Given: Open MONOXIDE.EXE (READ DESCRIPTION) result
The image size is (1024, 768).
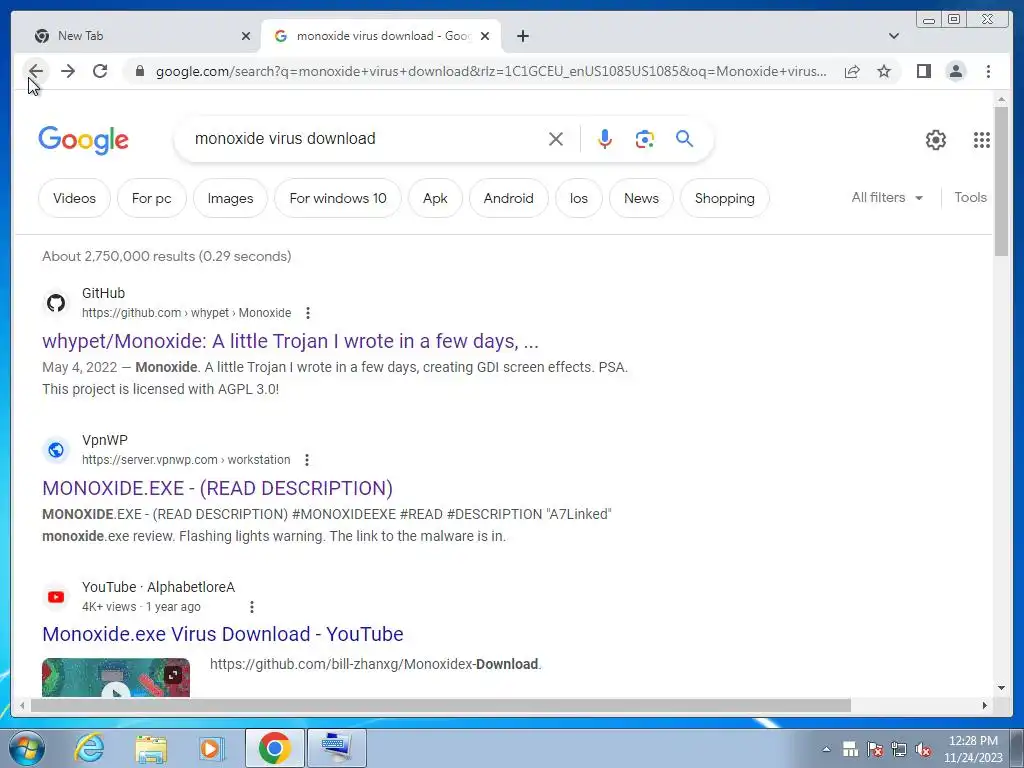Looking at the screenshot, I should [x=217, y=488].
